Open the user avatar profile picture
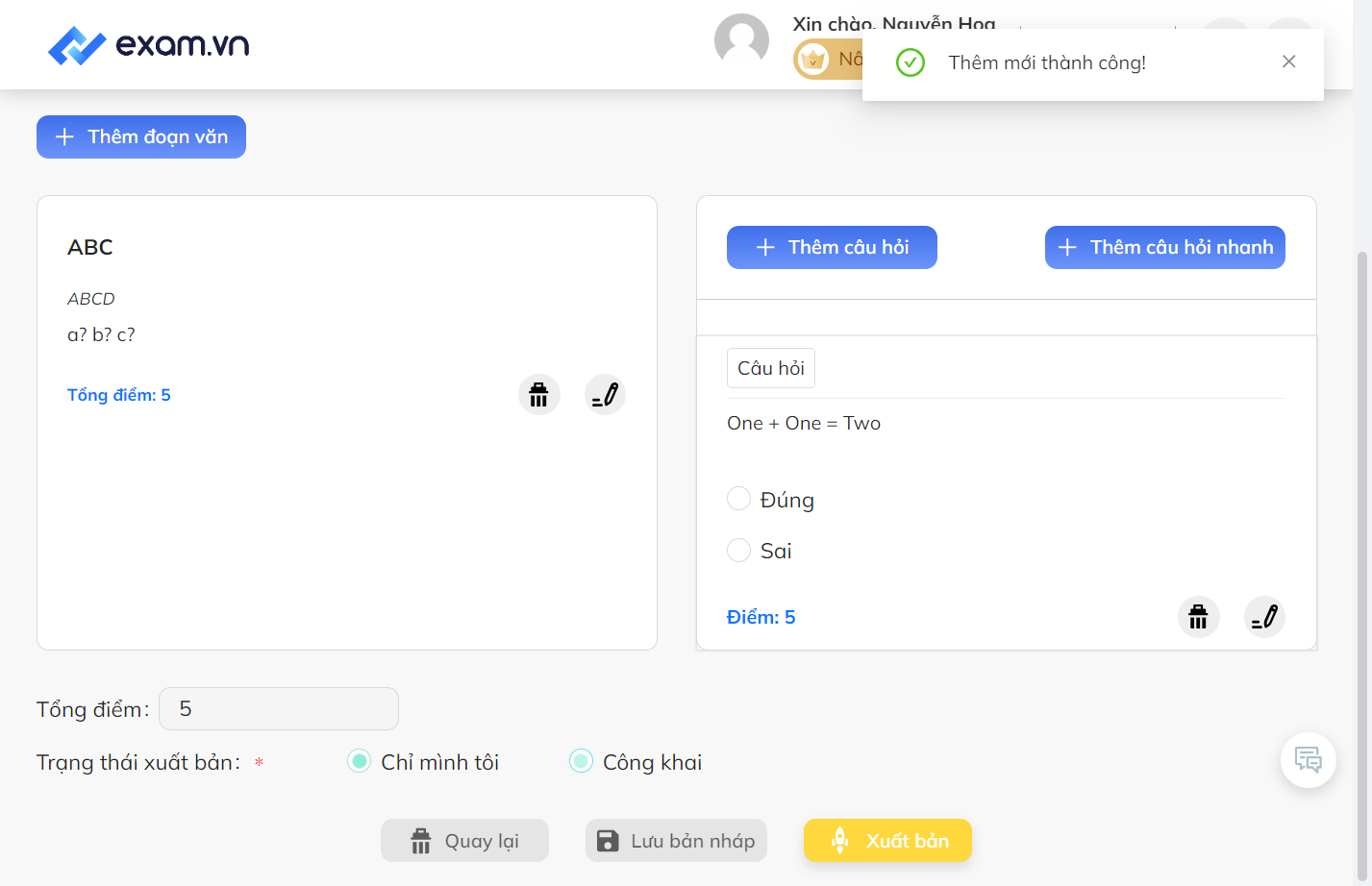Image resolution: width=1372 pixels, height=886 pixels. (x=741, y=40)
